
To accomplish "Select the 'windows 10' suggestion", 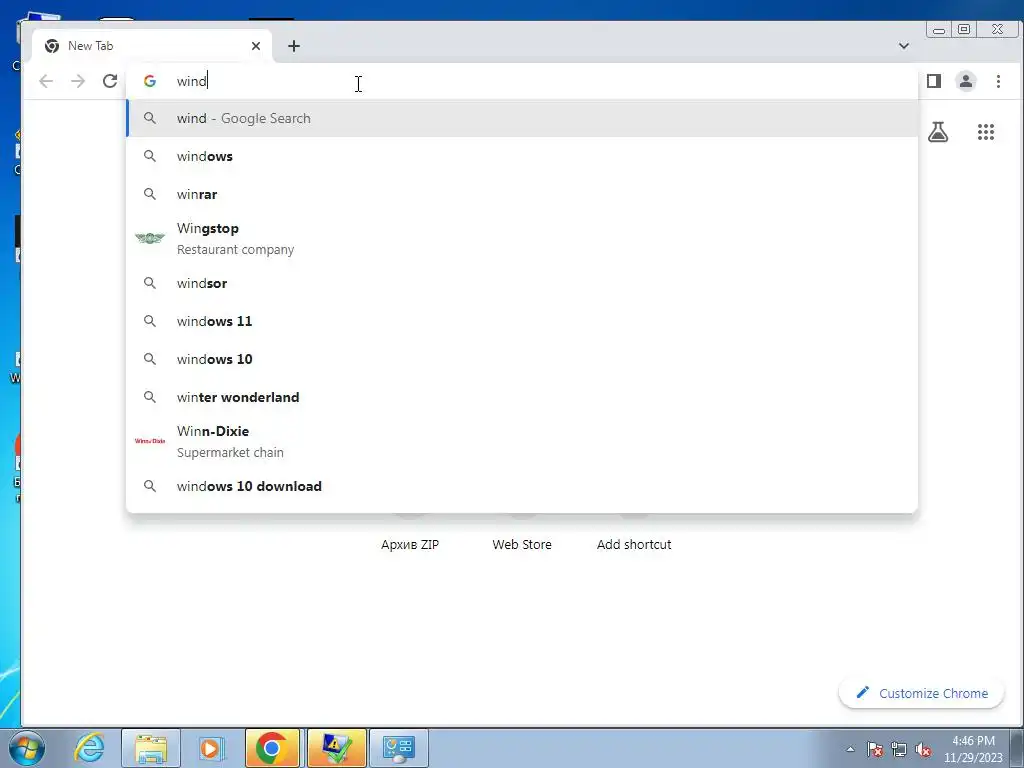I will click(x=522, y=359).
